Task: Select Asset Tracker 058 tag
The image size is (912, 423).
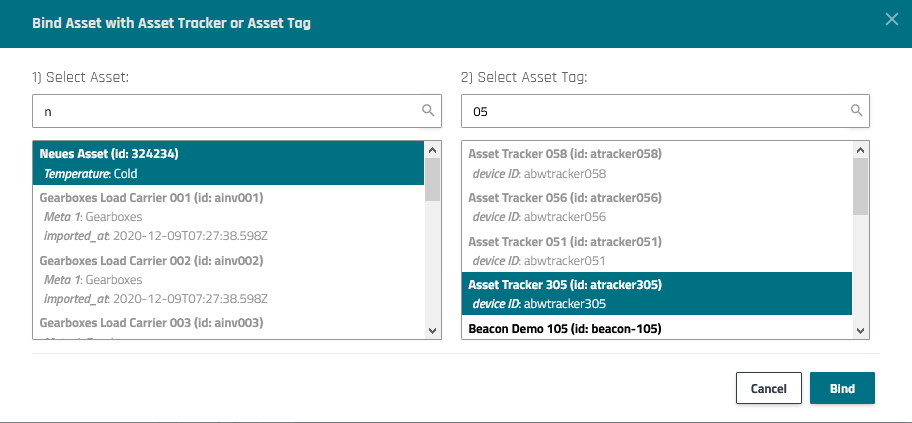Action: pyautogui.click(x=656, y=163)
